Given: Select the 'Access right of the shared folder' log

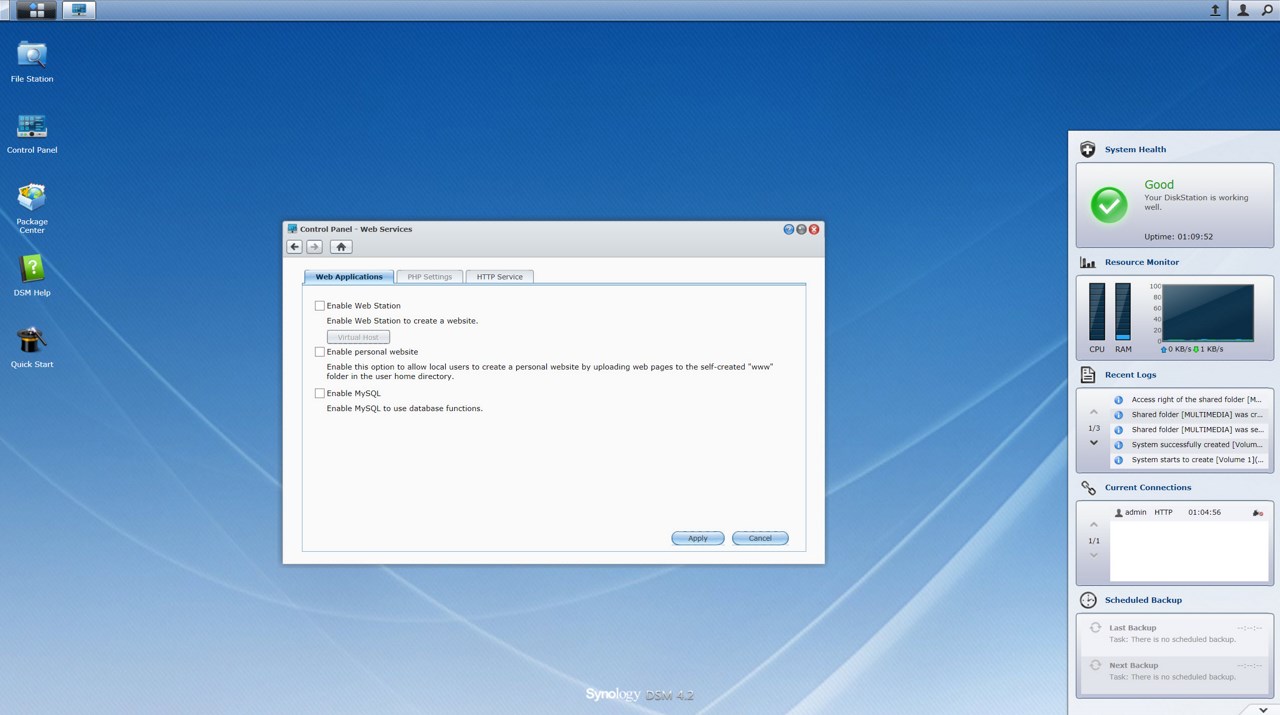Looking at the screenshot, I should point(1189,400).
